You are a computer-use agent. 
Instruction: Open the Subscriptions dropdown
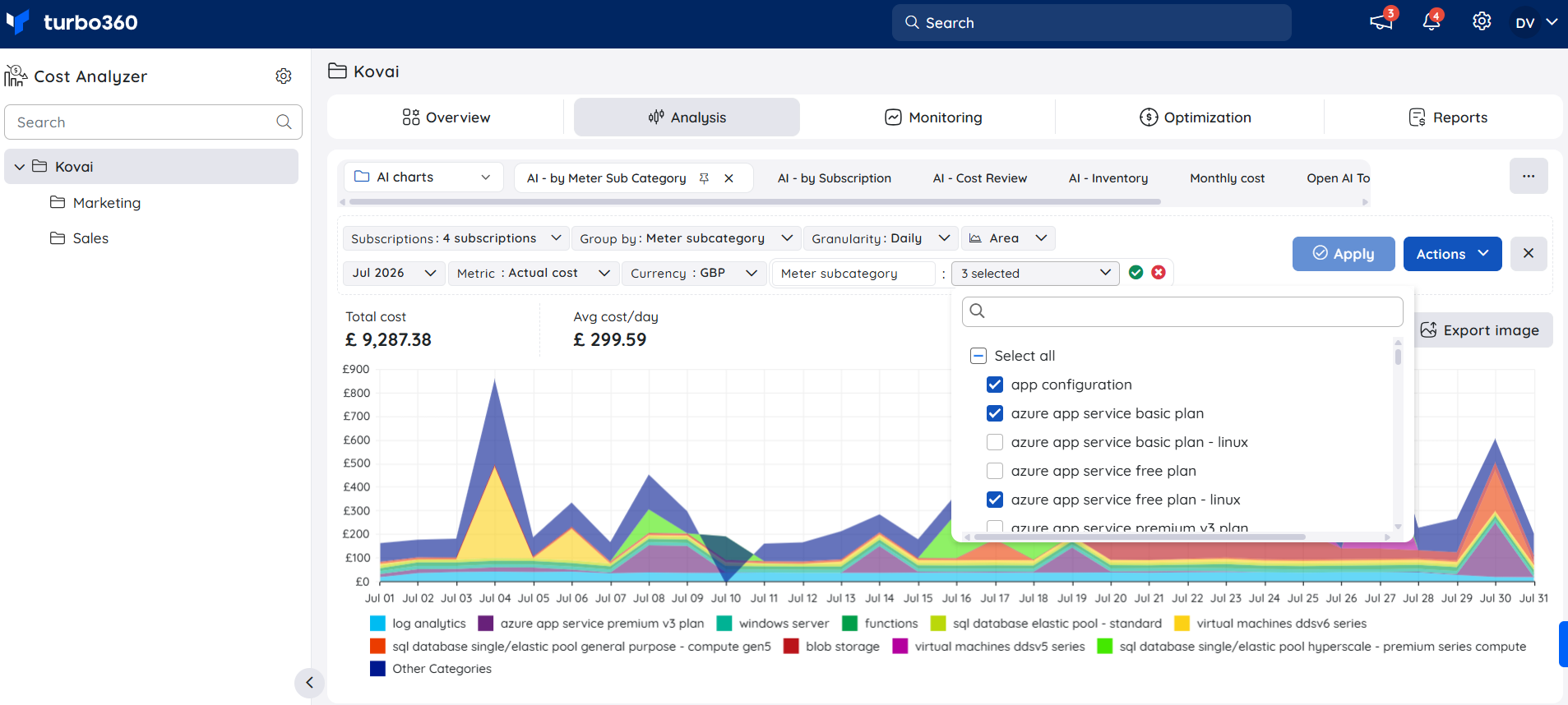click(456, 238)
